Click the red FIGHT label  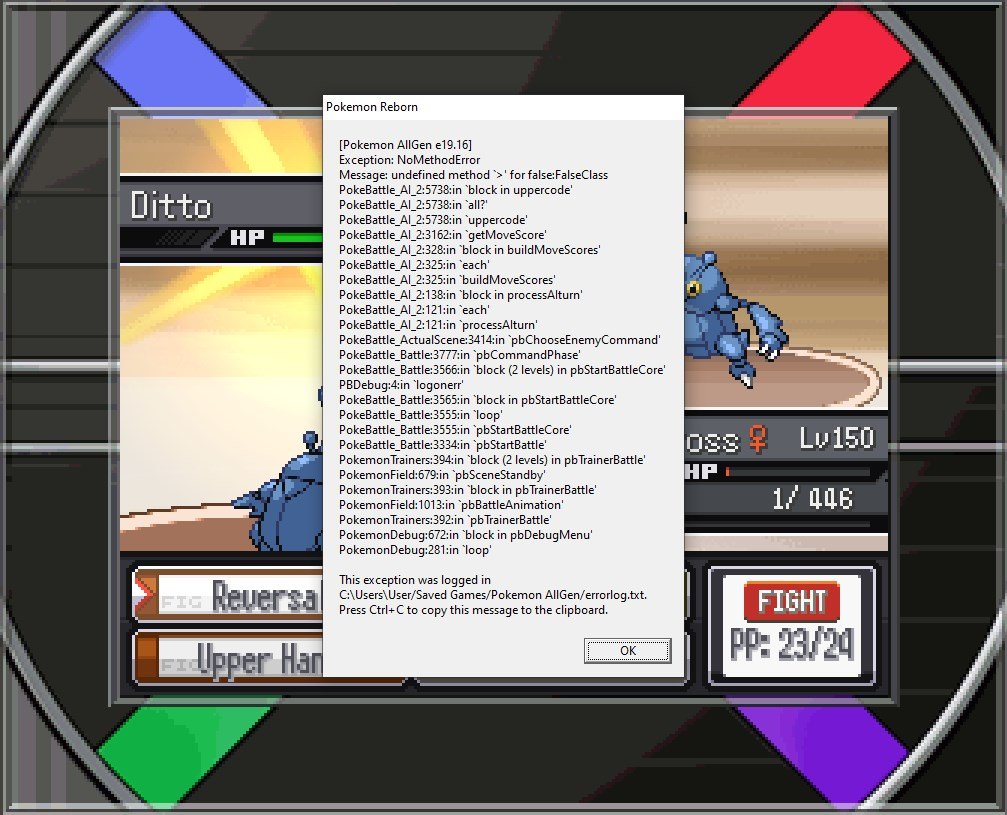pos(791,601)
